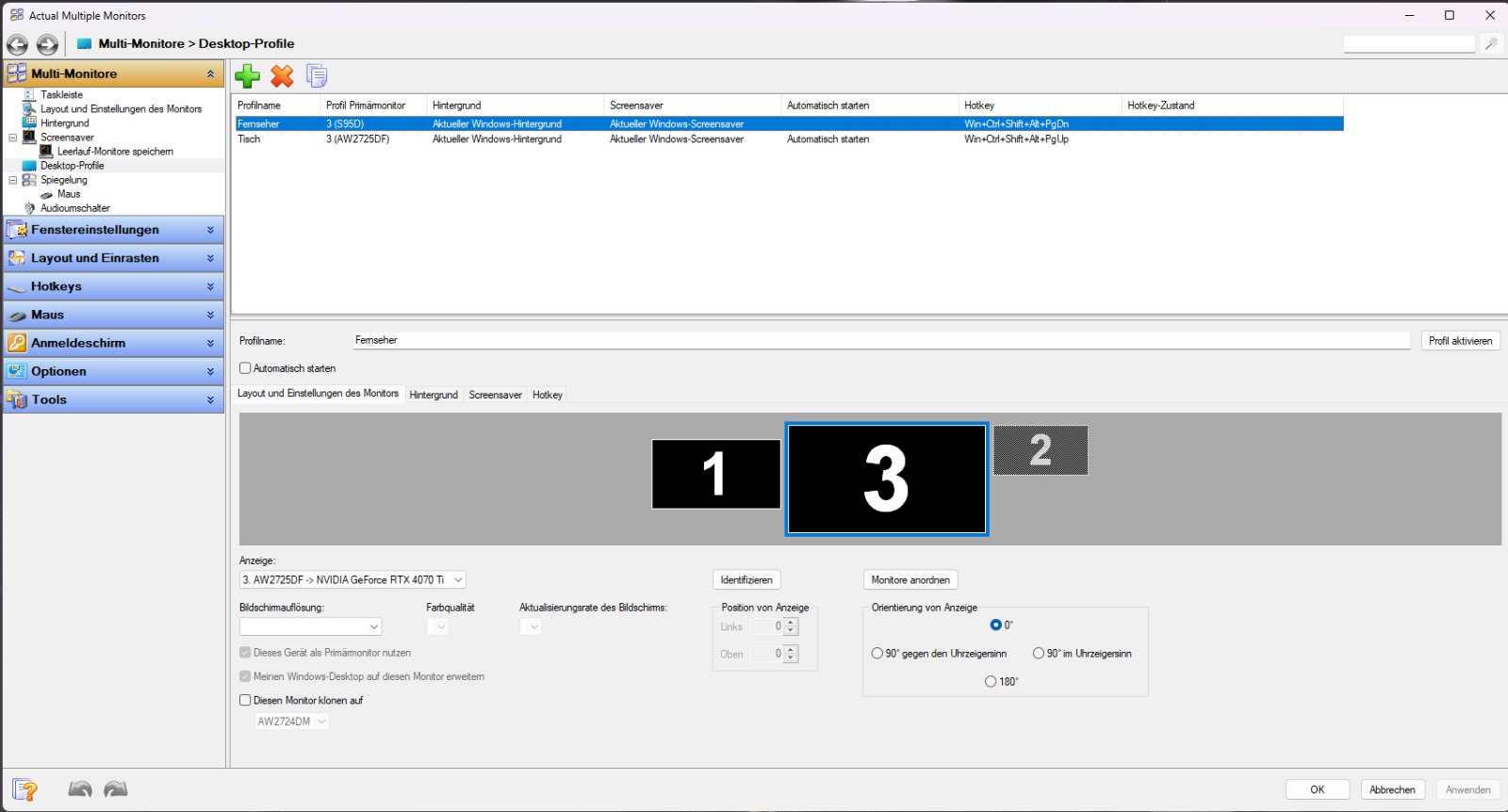
Task: Open the AW2724DM clone target dropdown
Action: 292,722
